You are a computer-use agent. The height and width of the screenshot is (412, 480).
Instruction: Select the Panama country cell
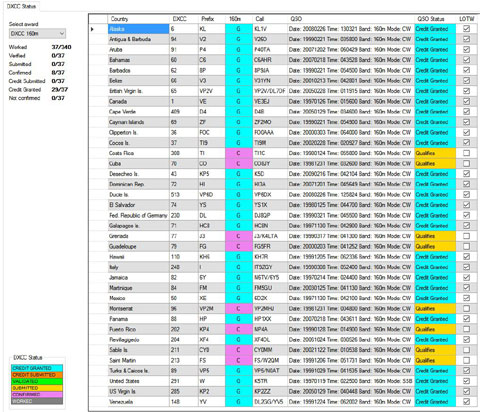click(x=139, y=319)
